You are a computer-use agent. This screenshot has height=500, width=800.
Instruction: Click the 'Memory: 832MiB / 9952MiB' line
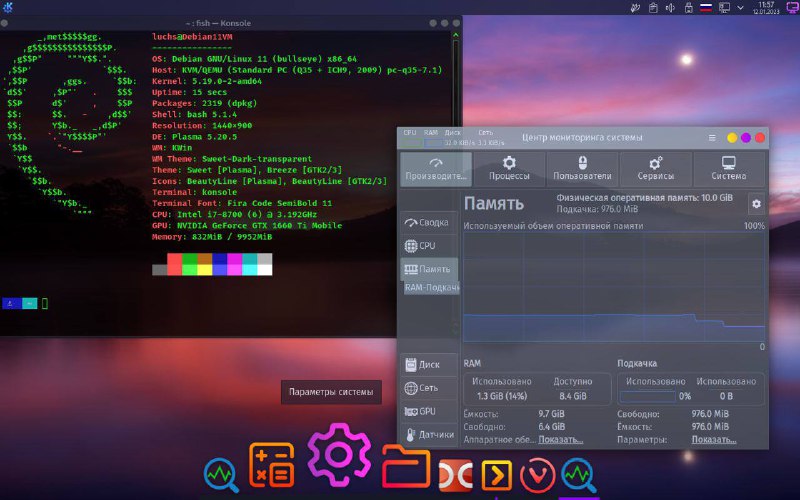[212, 237]
